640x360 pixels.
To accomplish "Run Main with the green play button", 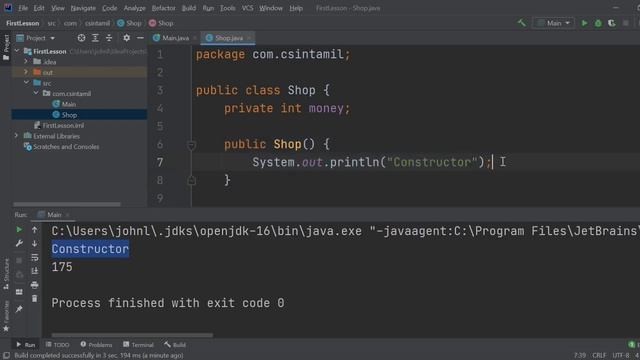I will (584, 23).
